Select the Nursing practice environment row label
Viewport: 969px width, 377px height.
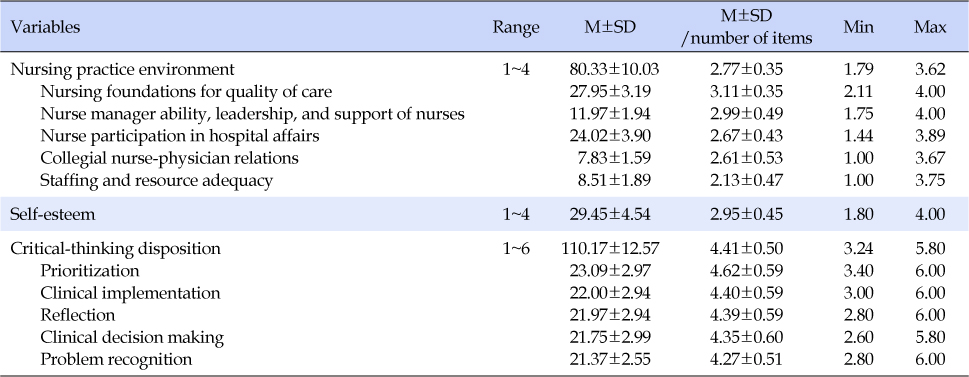click(123, 69)
